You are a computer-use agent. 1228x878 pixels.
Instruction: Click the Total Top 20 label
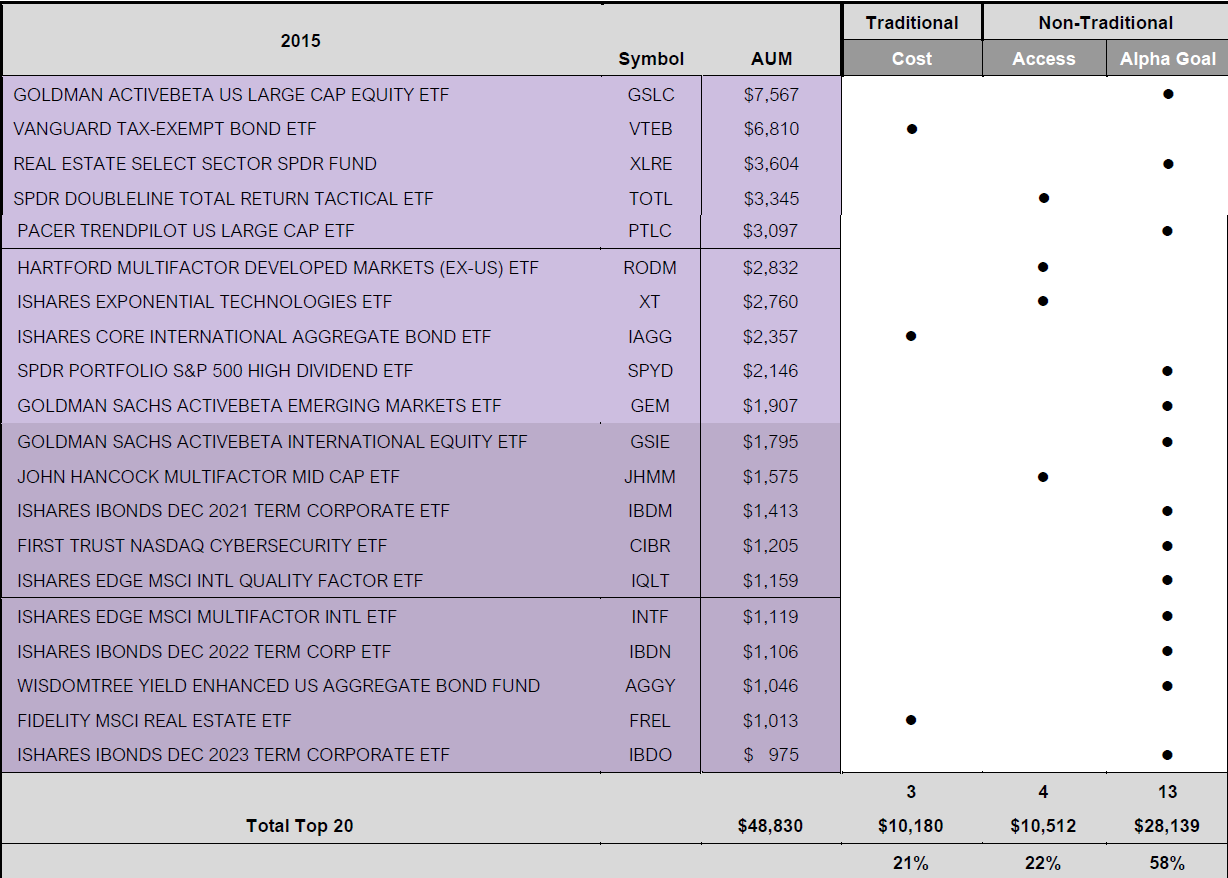pos(300,826)
